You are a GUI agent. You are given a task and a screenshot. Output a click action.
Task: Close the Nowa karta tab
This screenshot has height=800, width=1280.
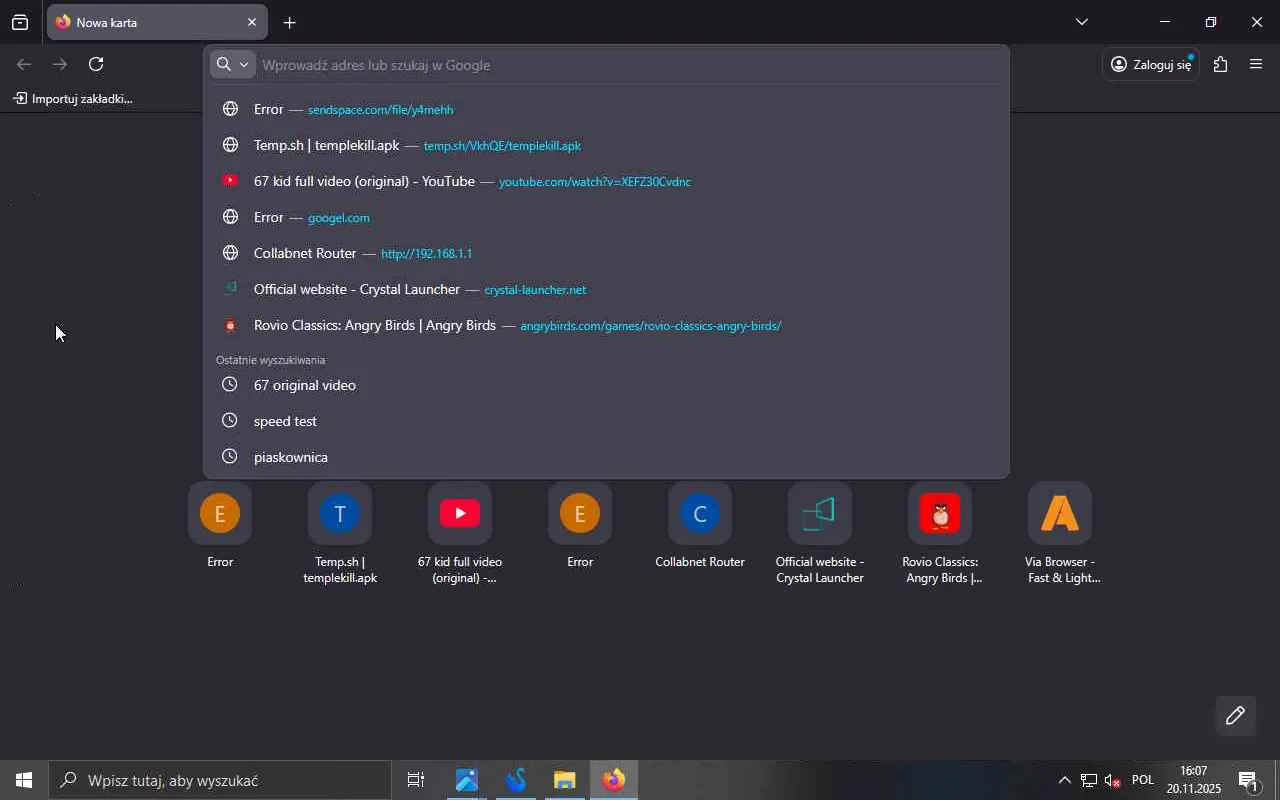point(251,22)
